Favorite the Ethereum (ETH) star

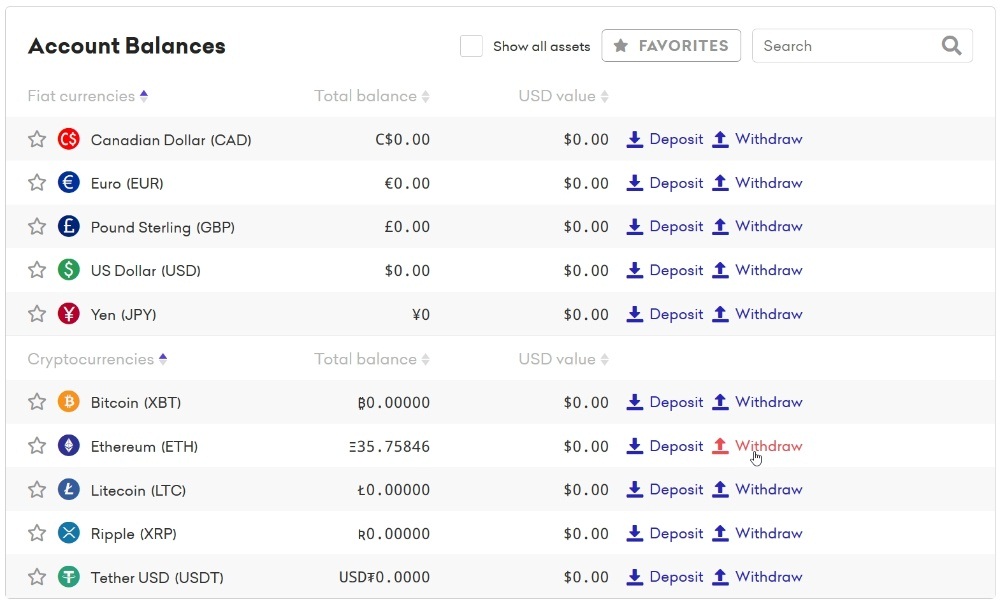(37, 446)
